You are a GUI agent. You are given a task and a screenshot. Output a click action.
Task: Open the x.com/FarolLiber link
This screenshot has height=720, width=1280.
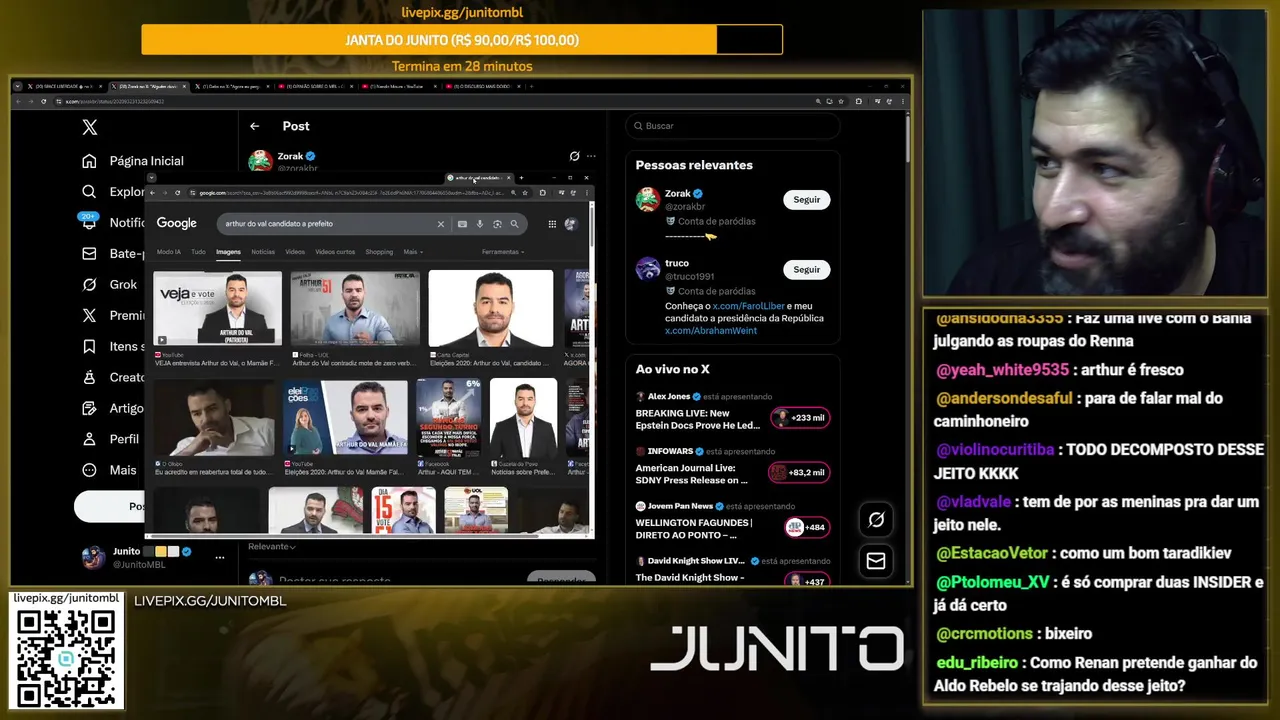coord(749,306)
